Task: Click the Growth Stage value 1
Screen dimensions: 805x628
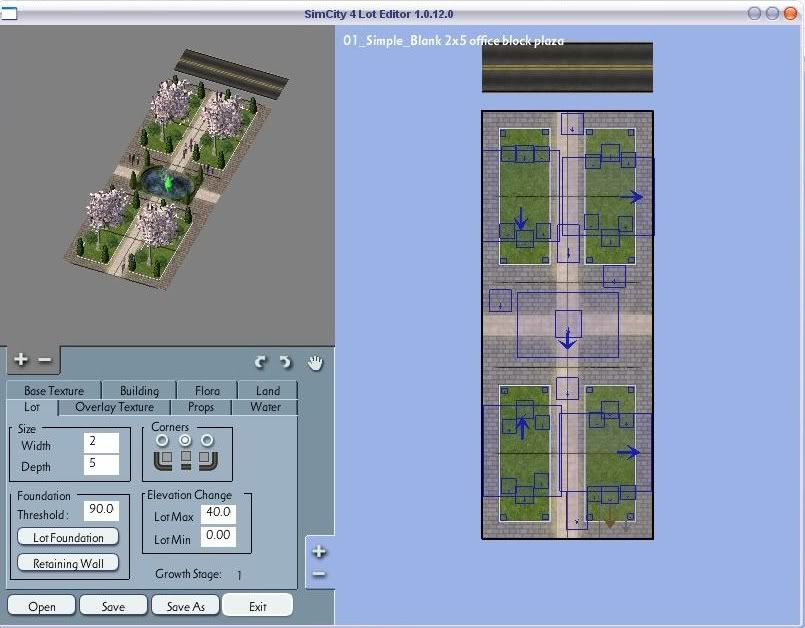Action: 239,575
